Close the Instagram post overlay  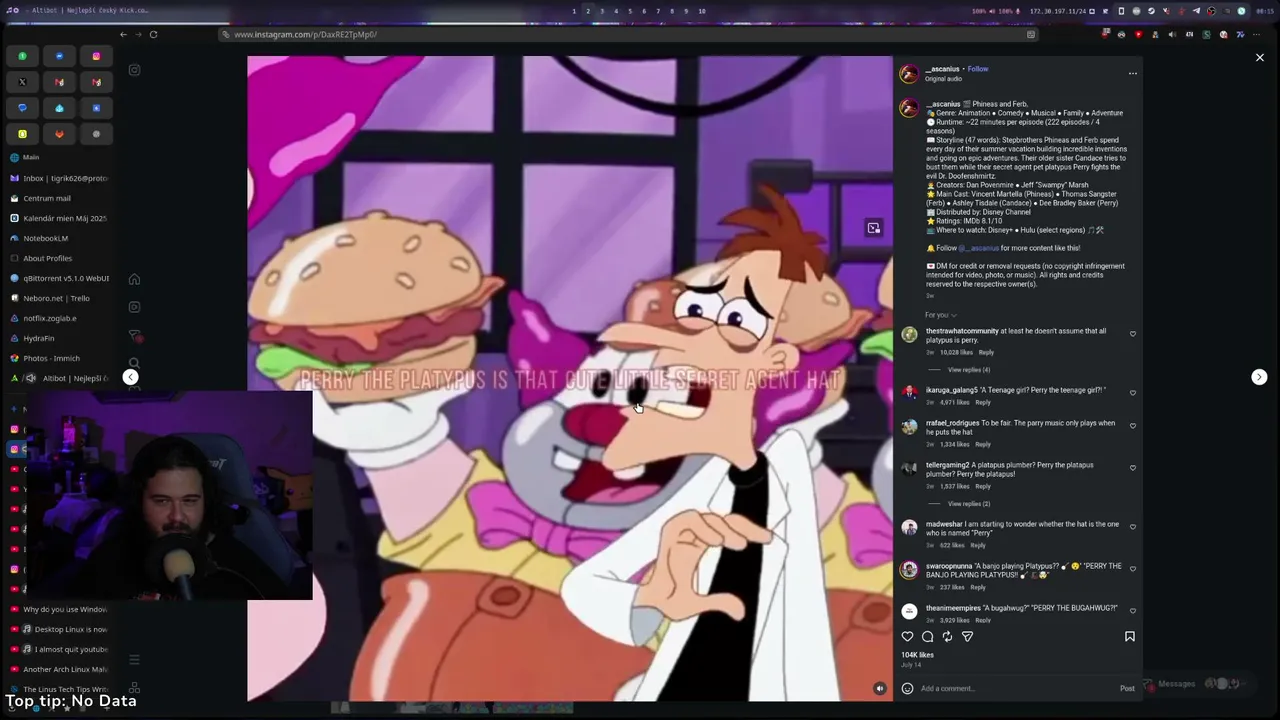tap(1260, 58)
